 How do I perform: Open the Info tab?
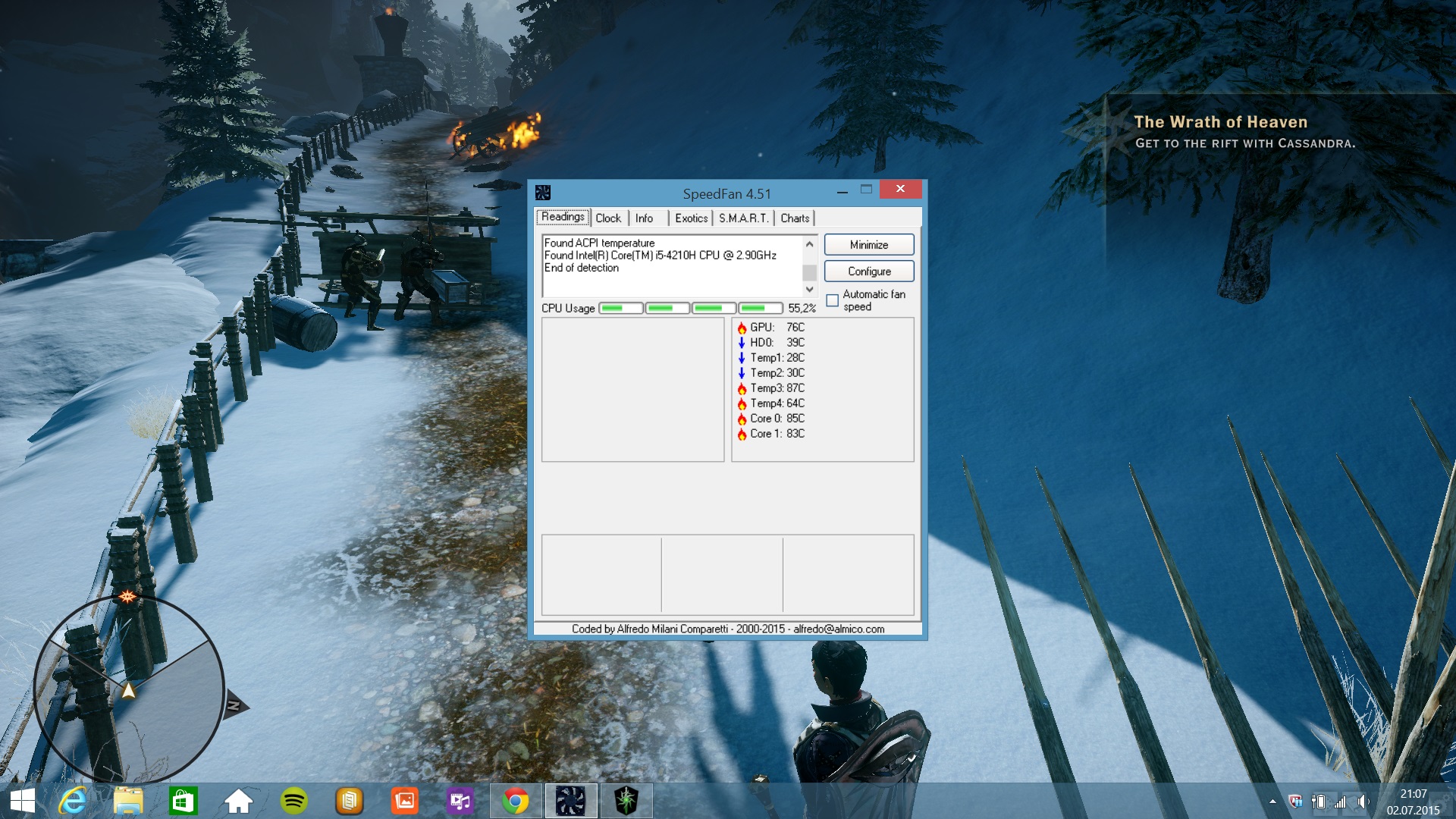(644, 218)
